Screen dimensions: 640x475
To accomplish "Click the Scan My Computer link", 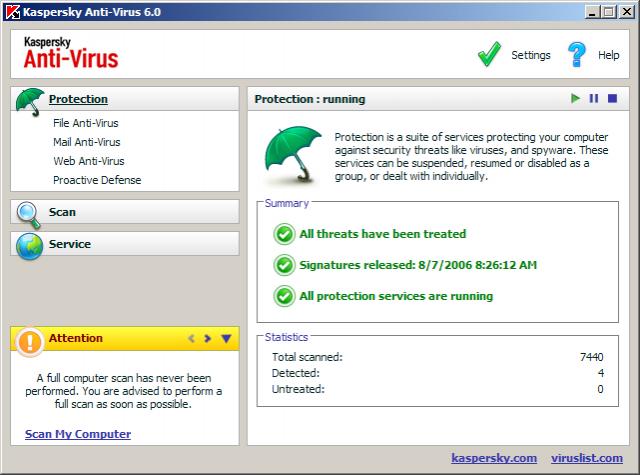I will [78, 434].
